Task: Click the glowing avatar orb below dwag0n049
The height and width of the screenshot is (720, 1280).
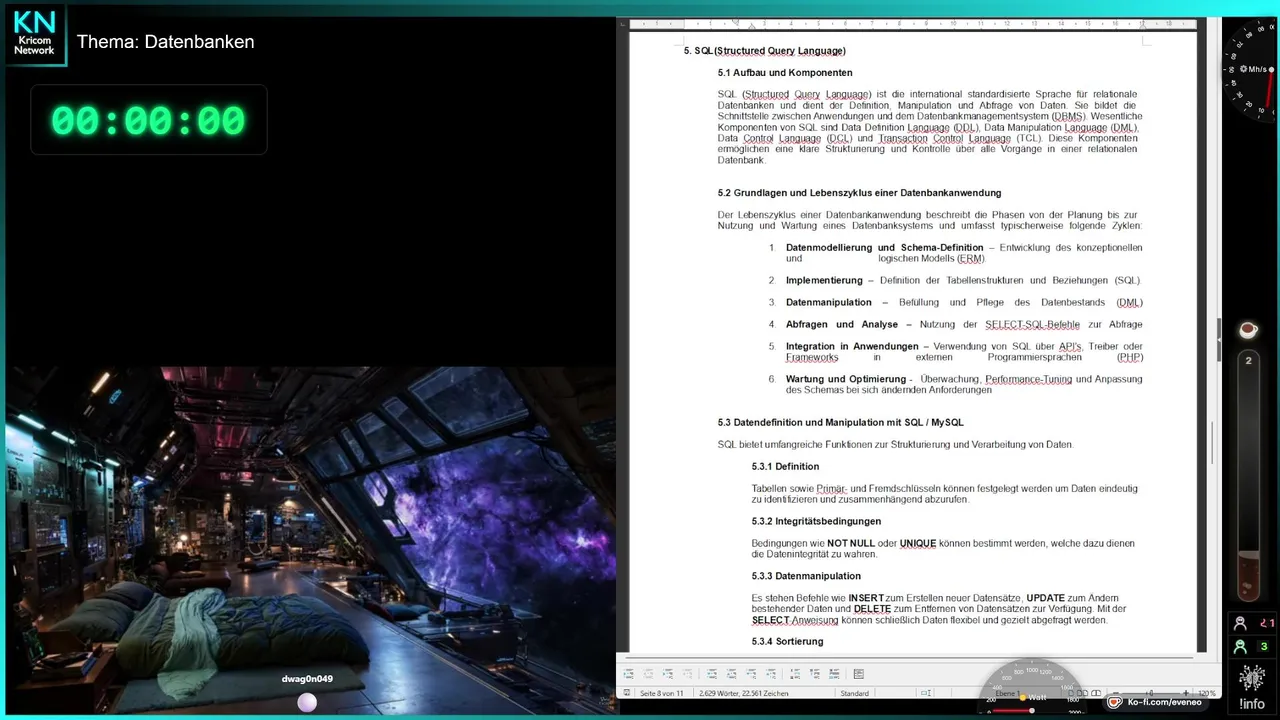Action: (x=307, y=702)
